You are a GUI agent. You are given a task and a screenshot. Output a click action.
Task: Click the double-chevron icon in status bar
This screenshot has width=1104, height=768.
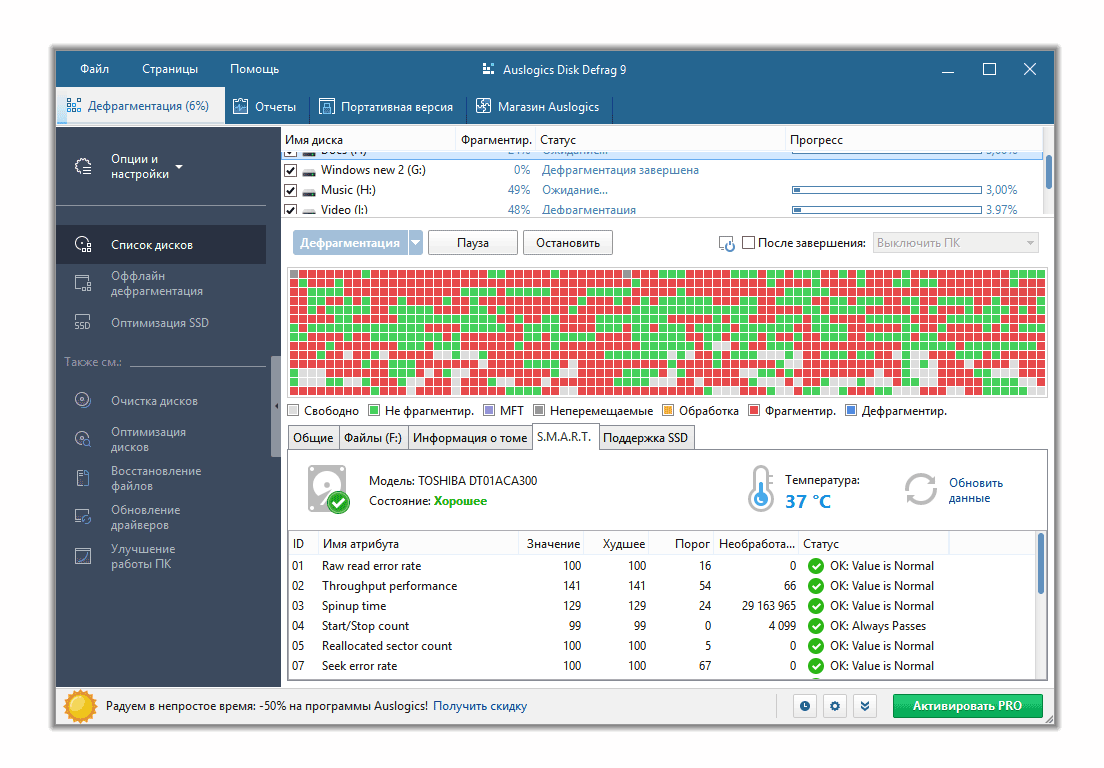tap(865, 706)
